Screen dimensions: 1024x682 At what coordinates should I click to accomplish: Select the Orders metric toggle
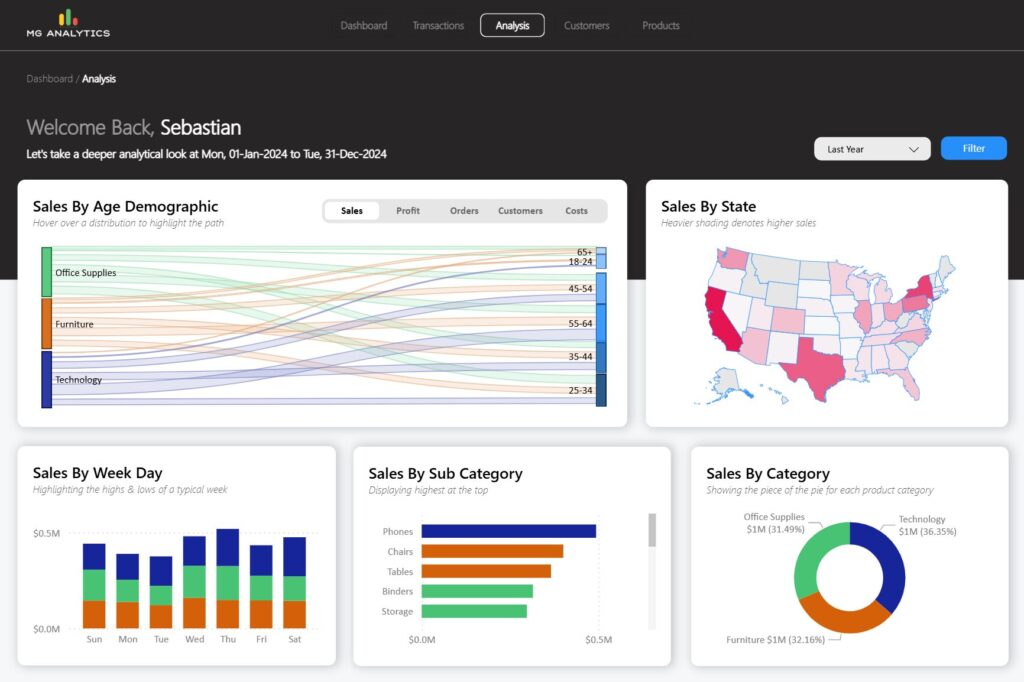coord(464,210)
